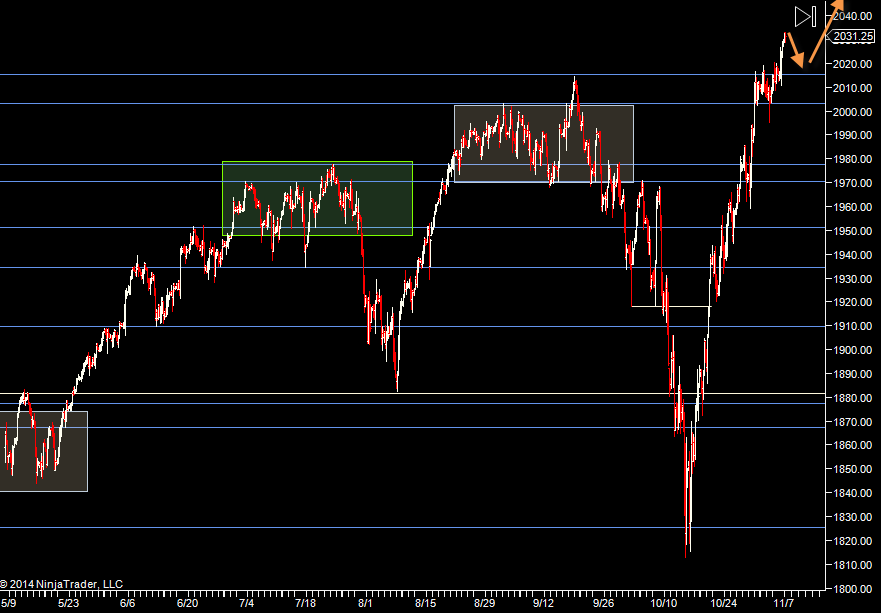
Task: Click the 5/23 date label
Action: tap(68, 603)
